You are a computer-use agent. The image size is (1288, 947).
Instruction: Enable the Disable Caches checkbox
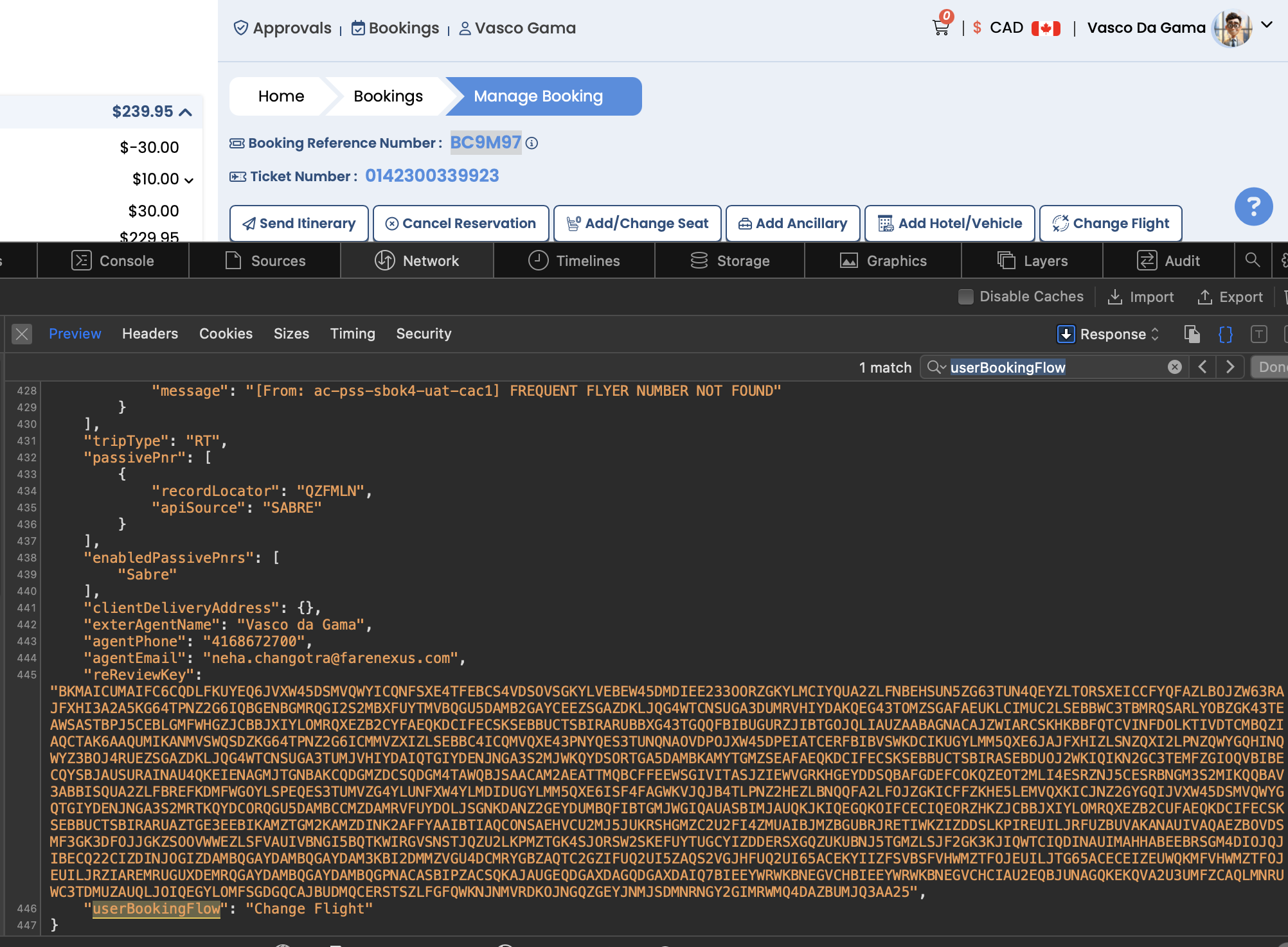(x=965, y=297)
